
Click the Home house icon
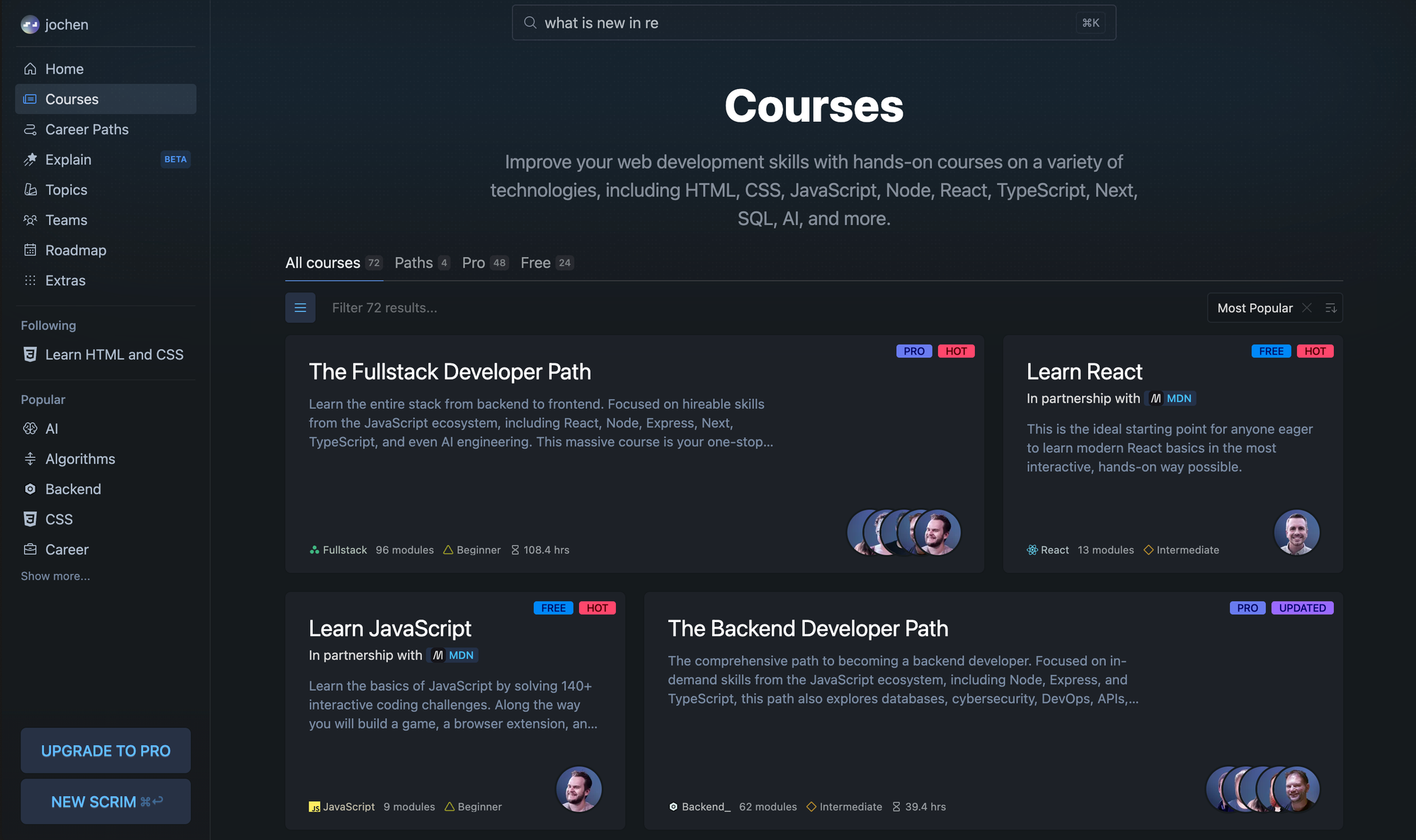click(30, 69)
